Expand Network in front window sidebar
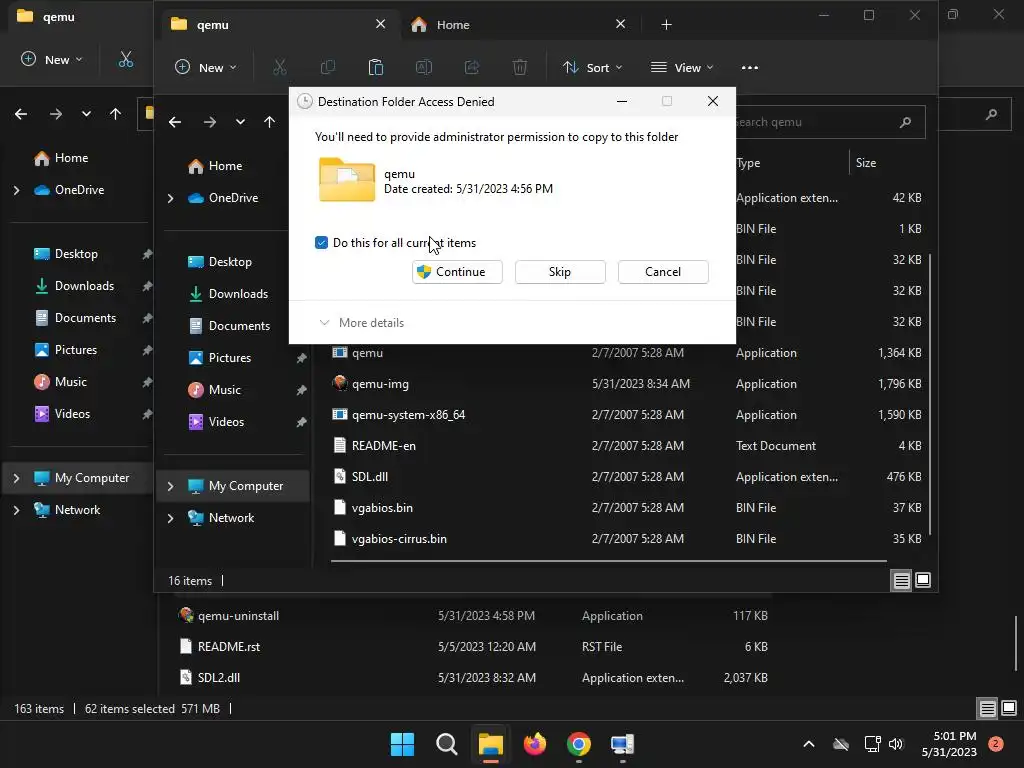Viewport: 1024px width, 768px height. 170,518
